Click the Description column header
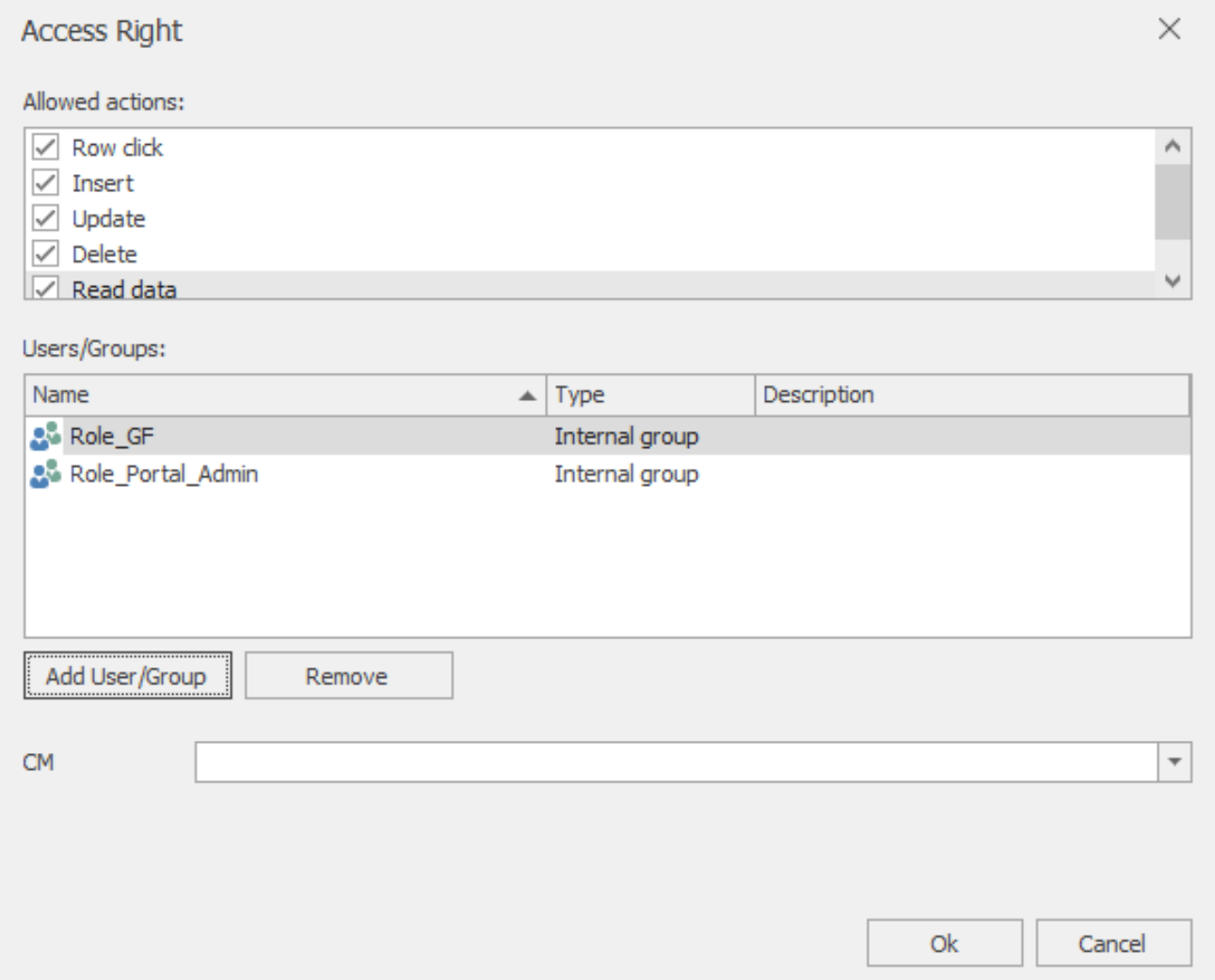This screenshot has height=980, width=1215. 972,395
